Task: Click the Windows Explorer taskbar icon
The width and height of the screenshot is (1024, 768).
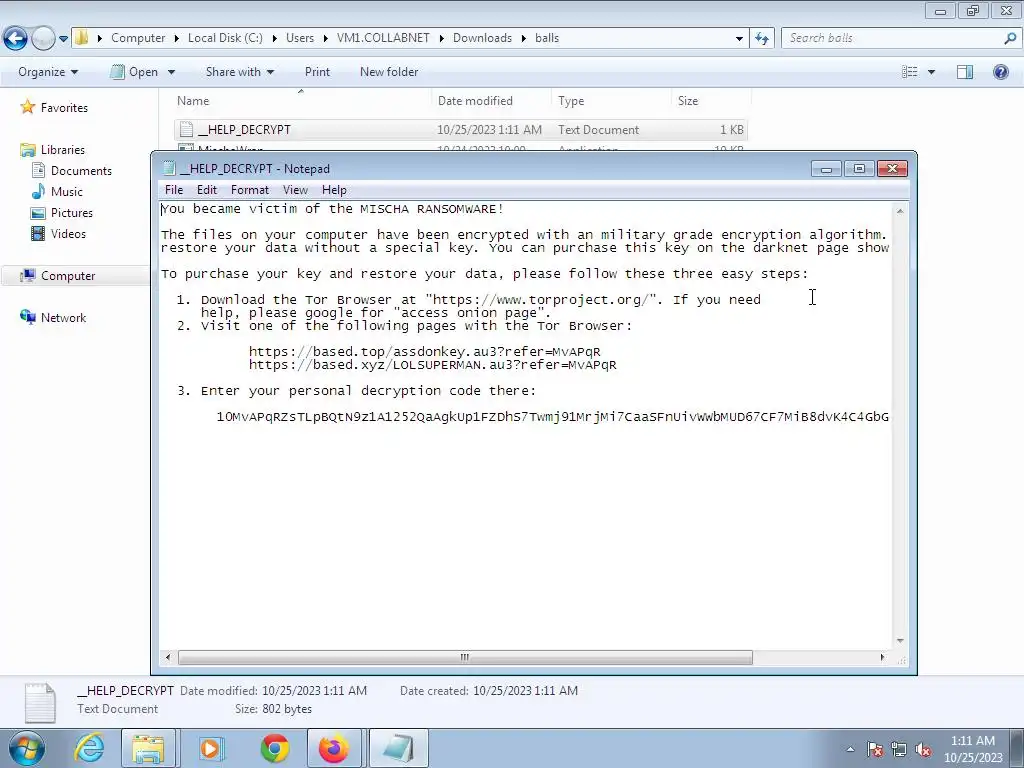Action: point(148,748)
